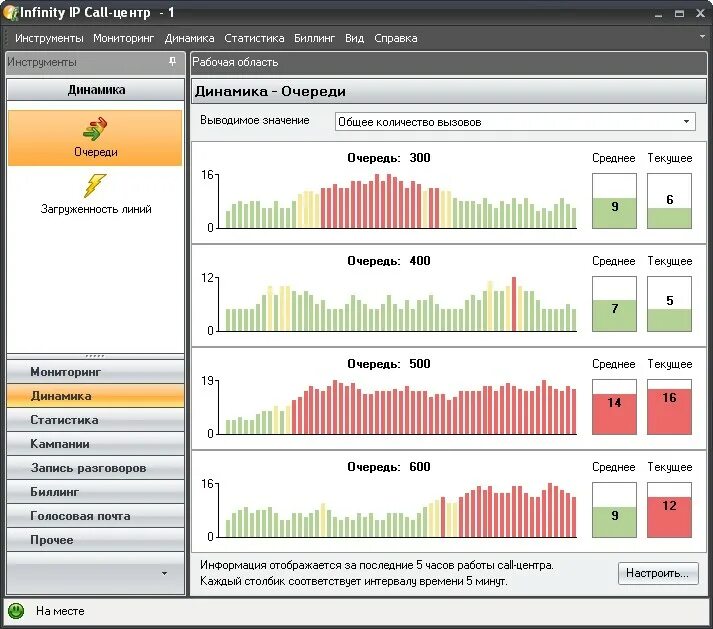Expand navigation pane options arrow at bottom
The height and width of the screenshot is (629, 713).
point(165,573)
